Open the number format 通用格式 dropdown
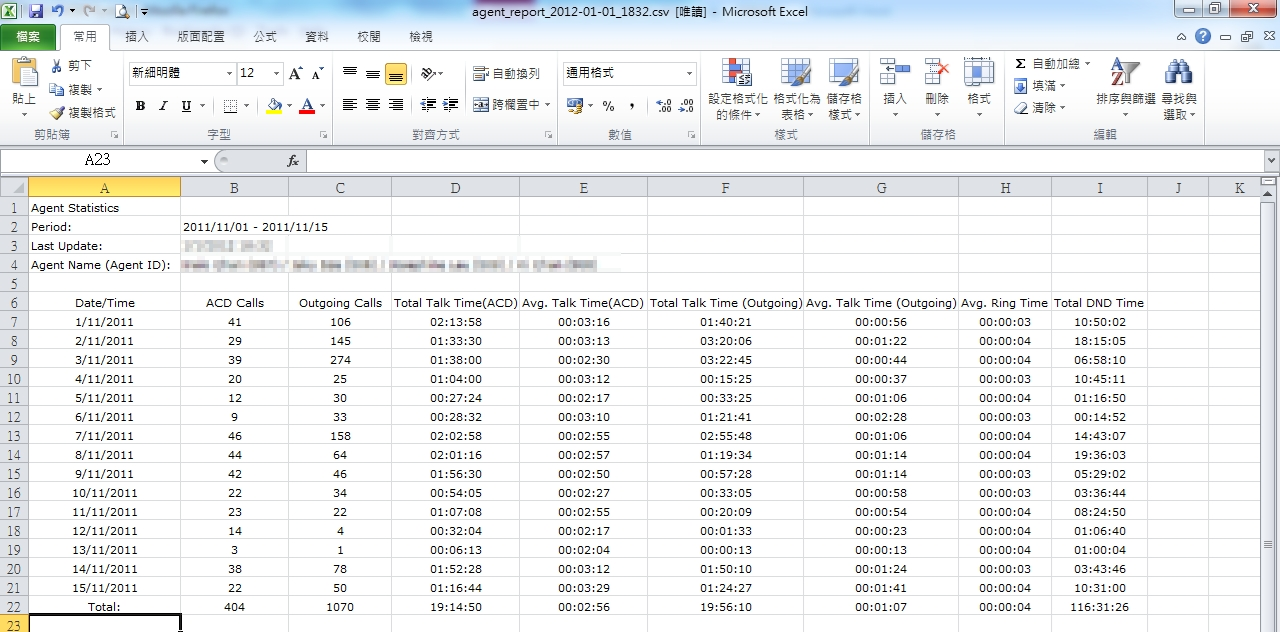Screen dimensions: 1280x632 pos(689,74)
